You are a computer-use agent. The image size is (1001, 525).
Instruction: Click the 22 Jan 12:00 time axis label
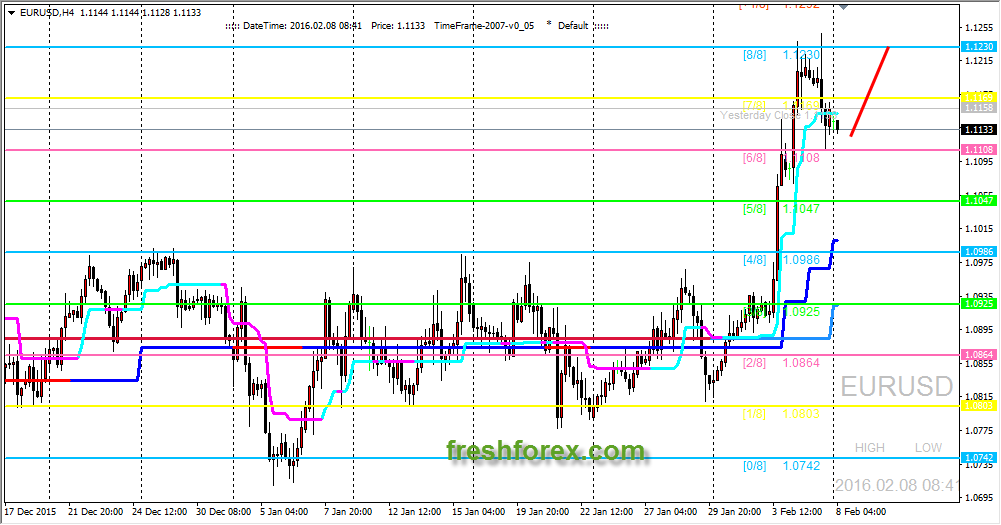click(606, 512)
